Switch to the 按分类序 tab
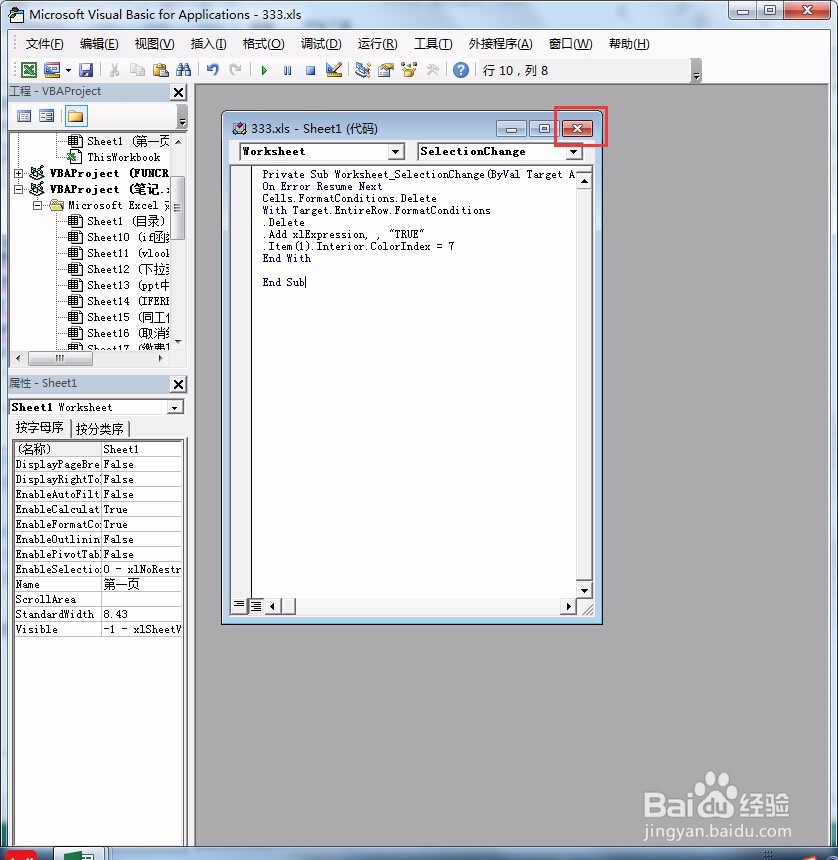Viewport: 838px width, 860px height. 100,428
